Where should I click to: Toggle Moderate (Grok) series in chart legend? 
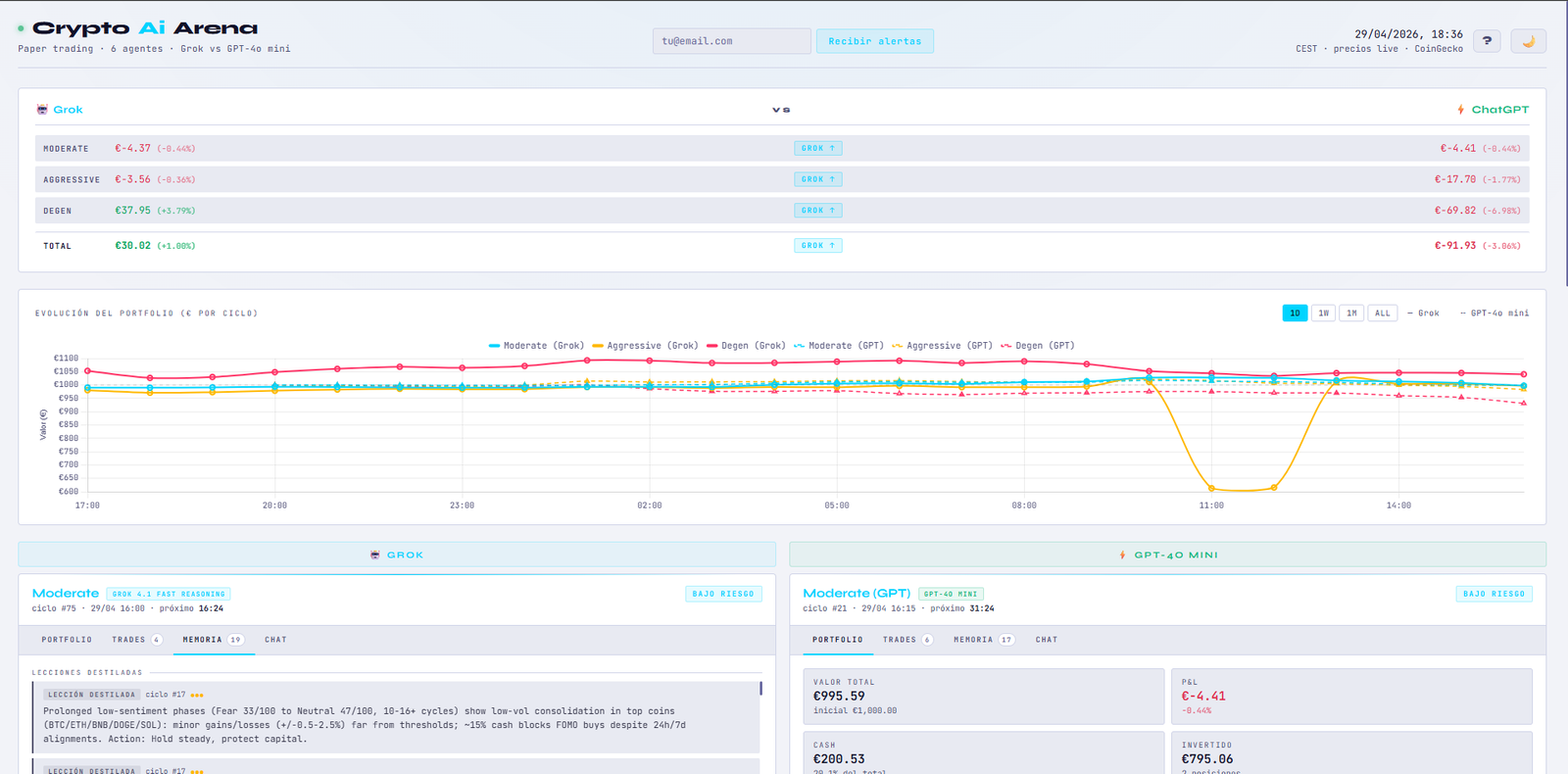coord(536,346)
